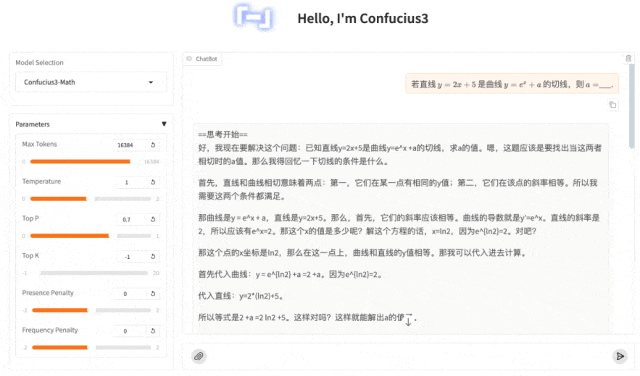The image size is (640, 376).
Task: Click the Frequency Penalty label
Action: click(x=50, y=330)
